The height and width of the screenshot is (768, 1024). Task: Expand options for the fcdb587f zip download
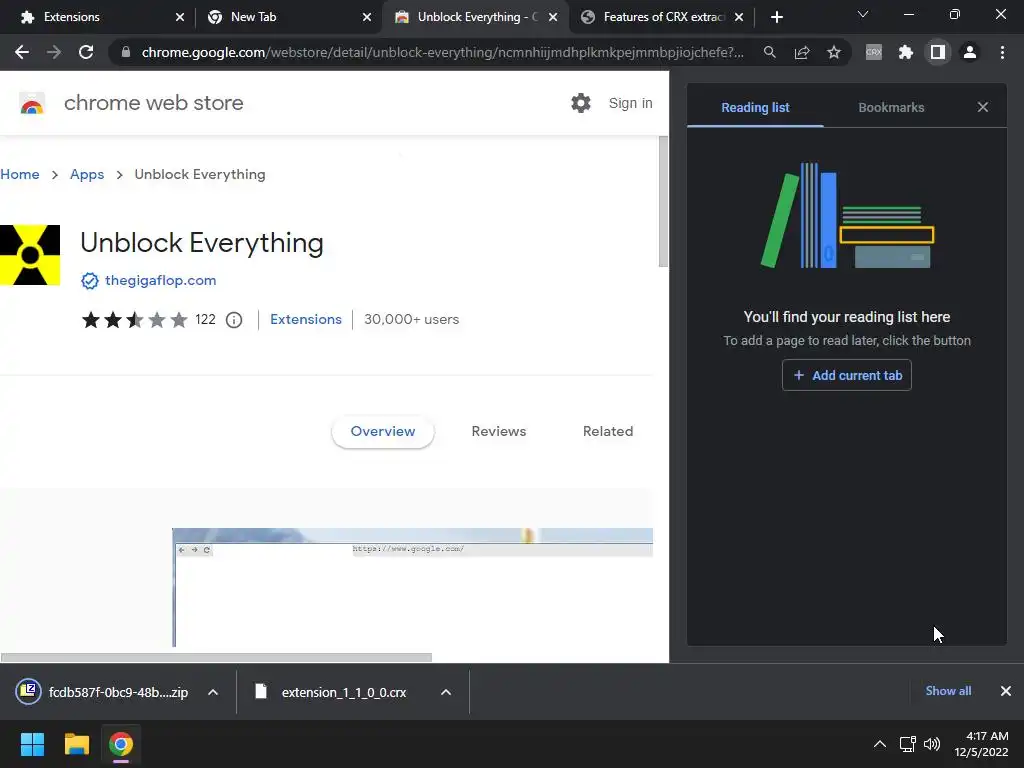click(x=213, y=692)
